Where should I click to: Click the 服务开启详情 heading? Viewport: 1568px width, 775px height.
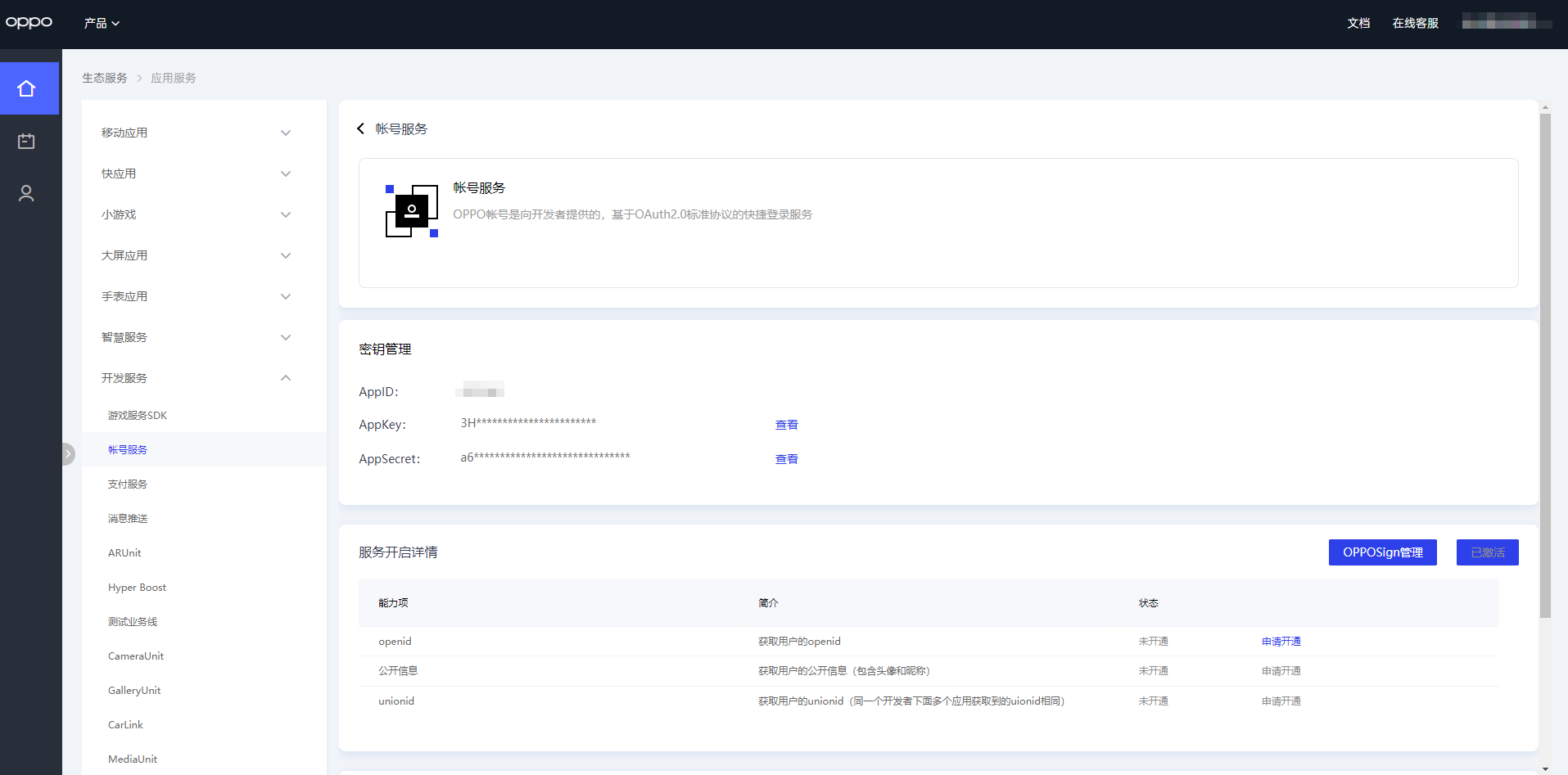[x=398, y=552]
